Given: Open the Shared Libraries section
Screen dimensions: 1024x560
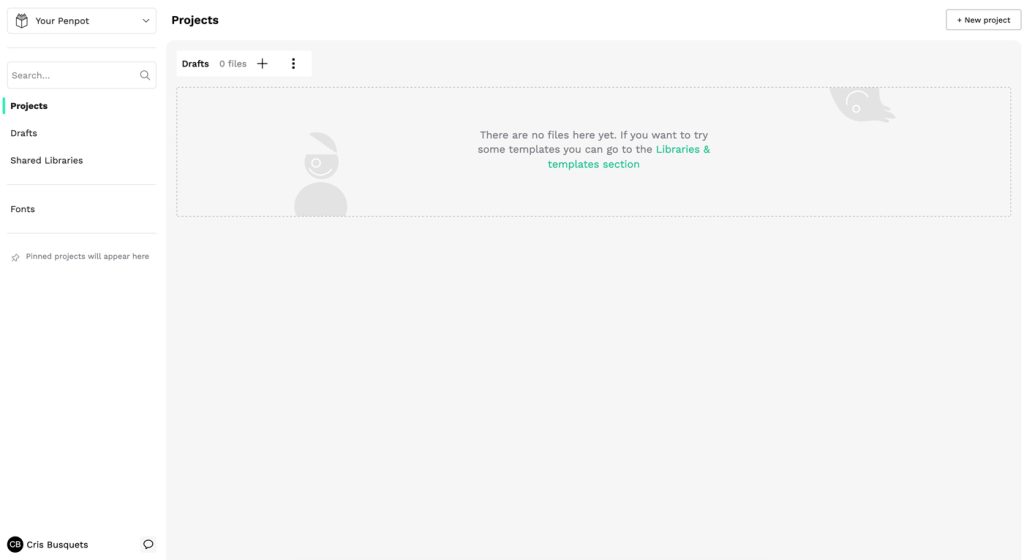Looking at the screenshot, I should [x=46, y=160].
